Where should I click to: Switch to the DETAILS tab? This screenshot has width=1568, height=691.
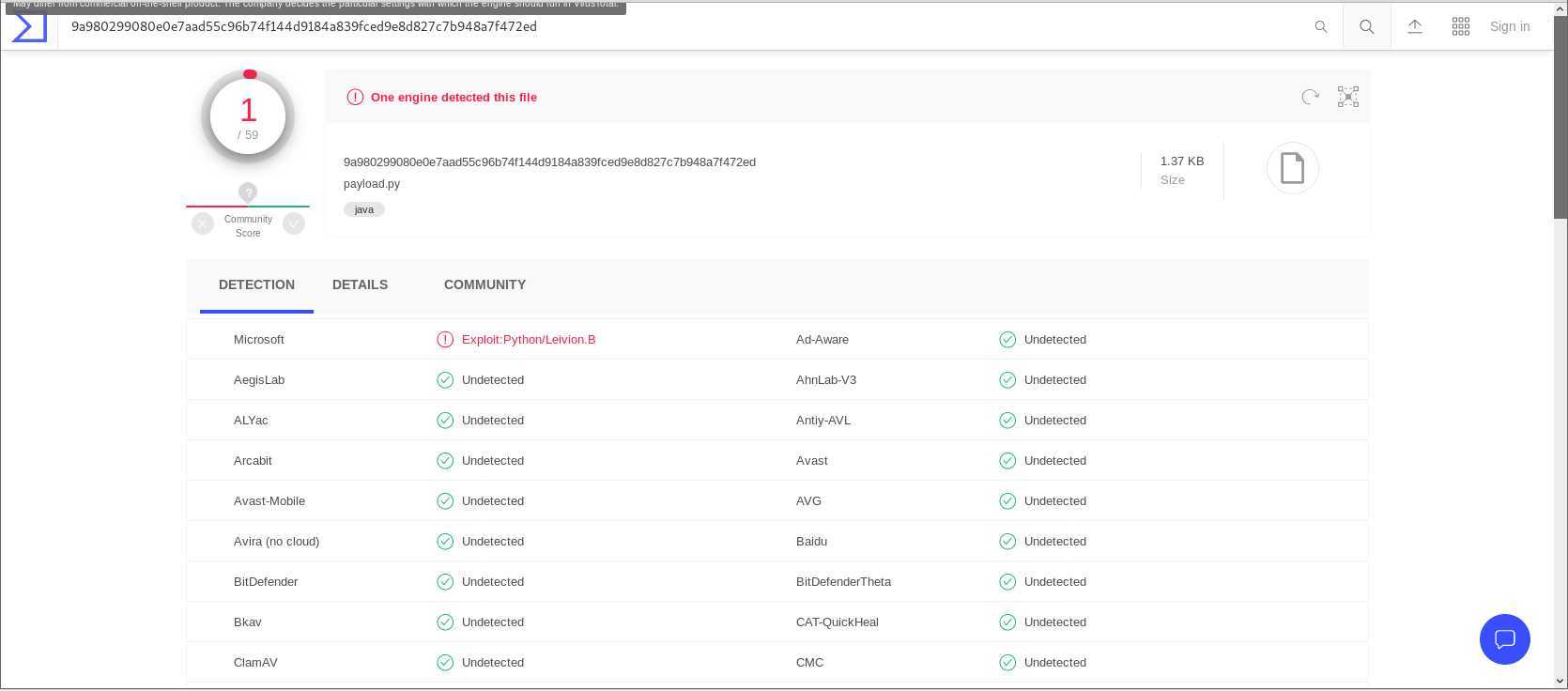coord(360,284)
